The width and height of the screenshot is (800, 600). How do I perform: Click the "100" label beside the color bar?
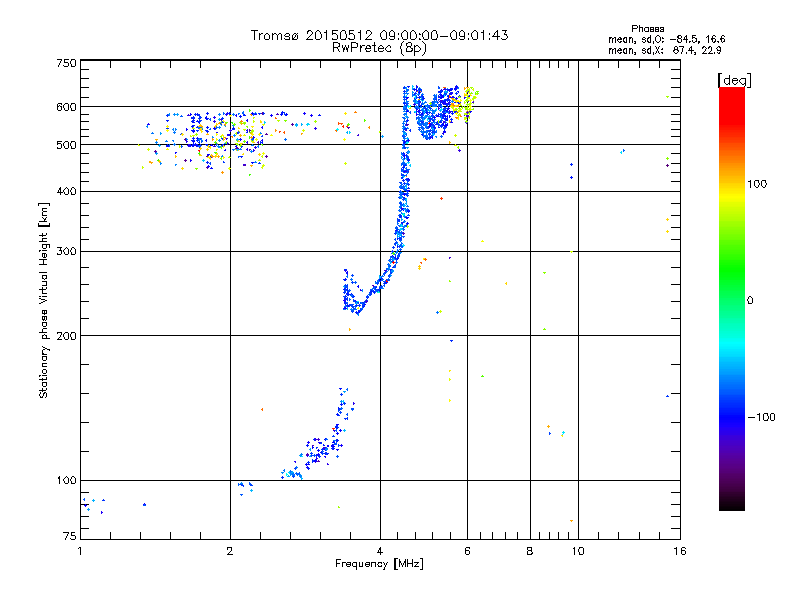(x=757, y=184)
